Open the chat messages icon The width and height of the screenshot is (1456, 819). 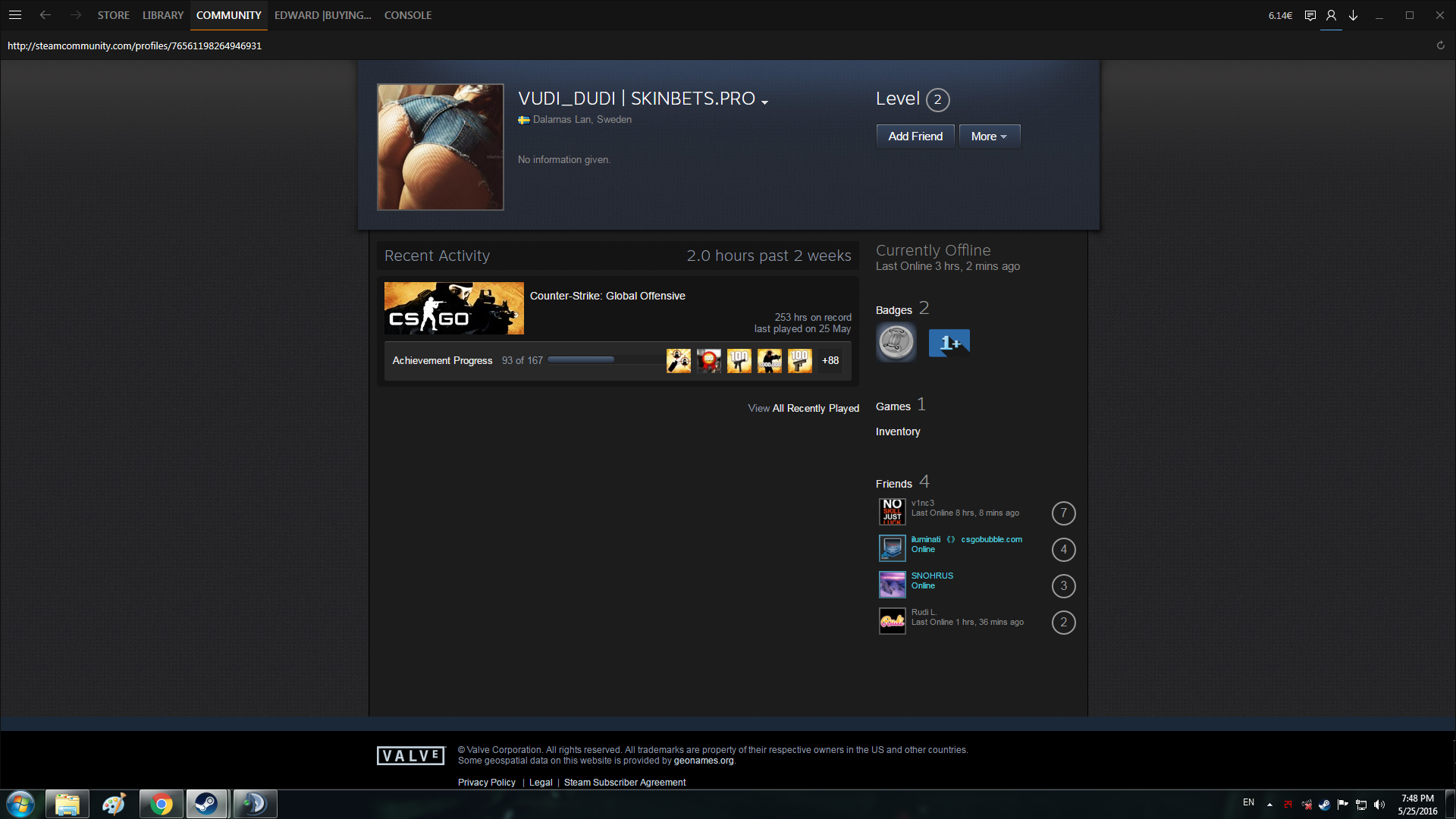[x=1310, y=15]
